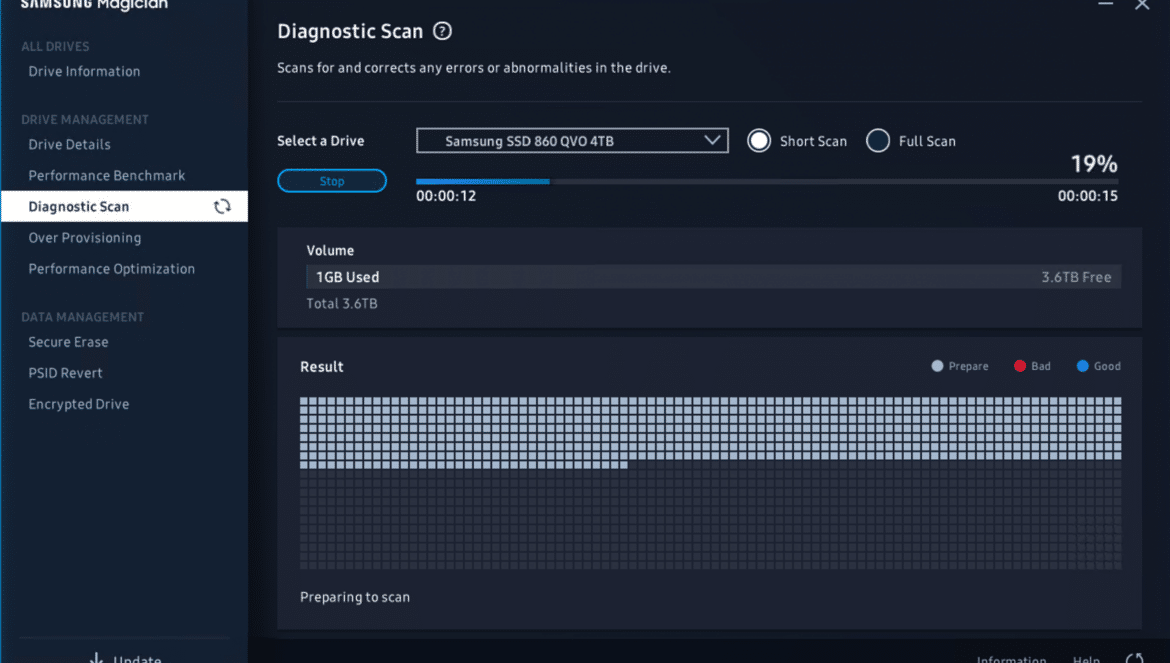Viewport: 1170px width, 663px height.
Task: Select the Full Scan option
Action: point(878,141)
